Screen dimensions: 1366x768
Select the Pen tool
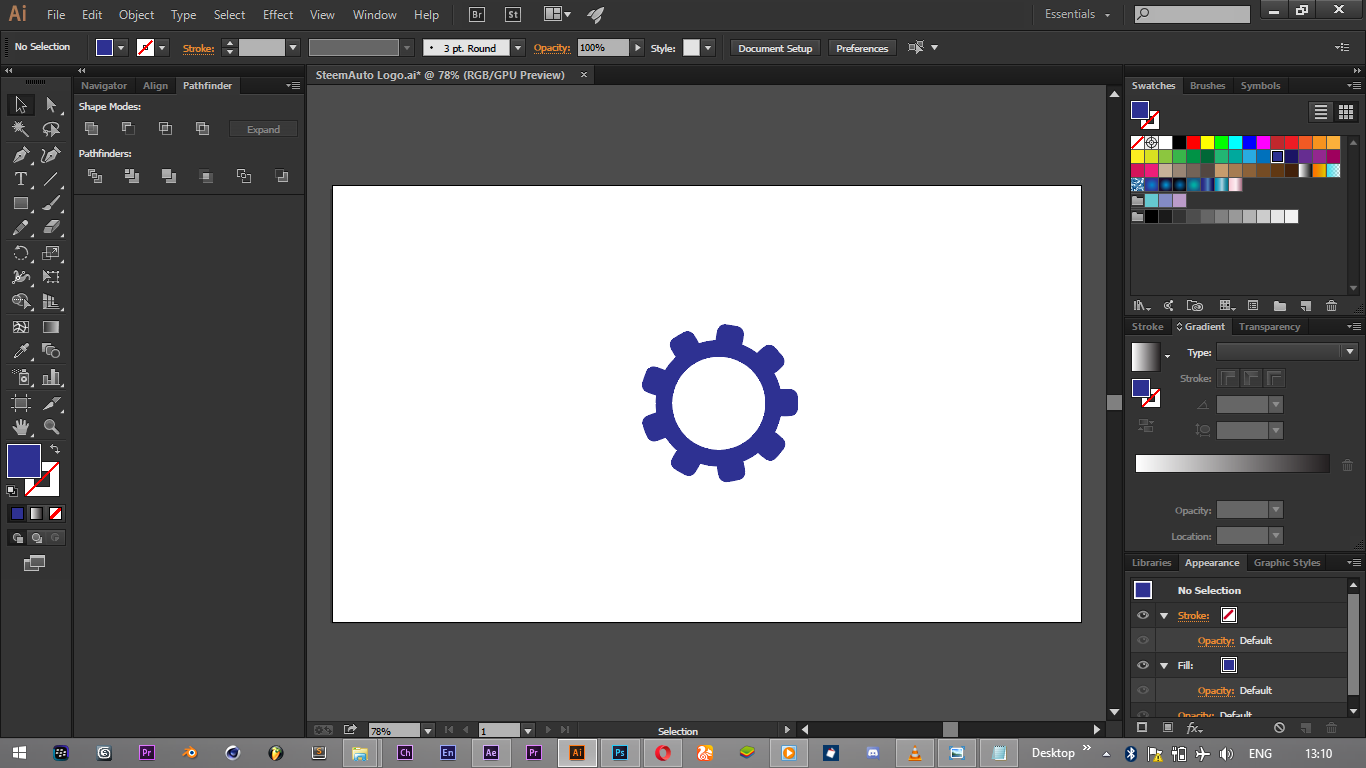[x=20, y=155]
